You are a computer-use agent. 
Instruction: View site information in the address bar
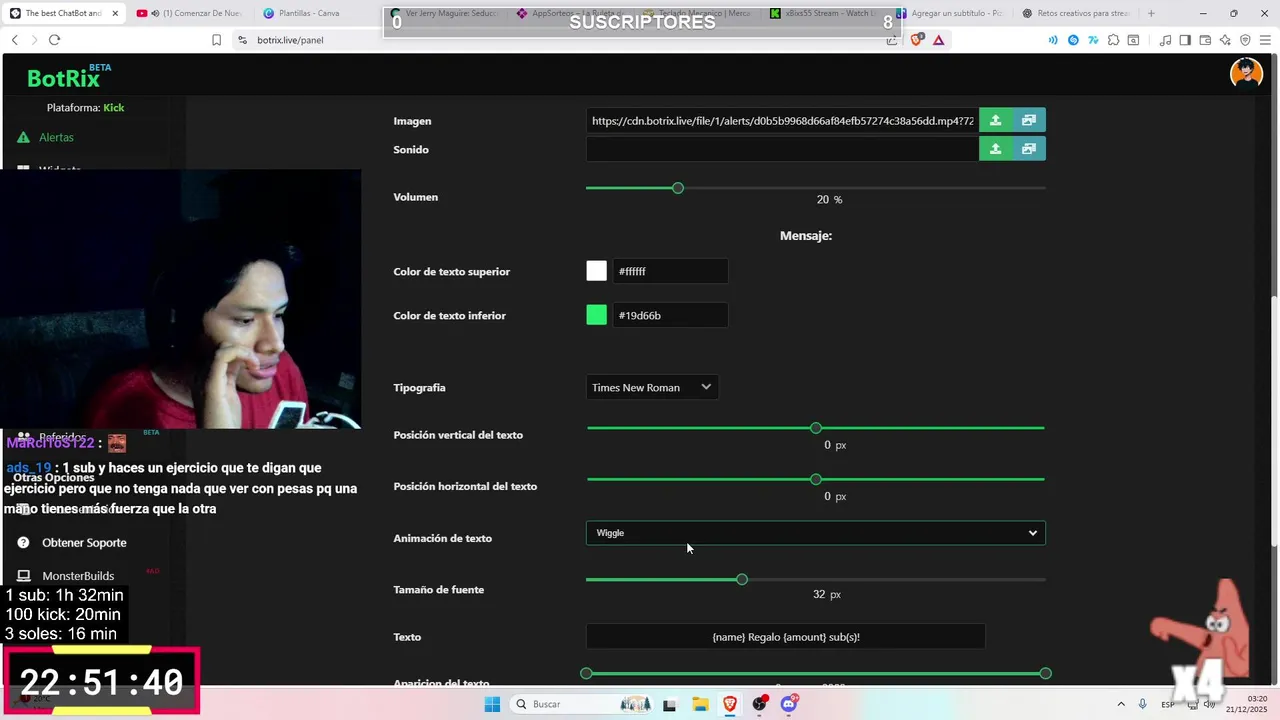pyautogui.click(x=241, y=40)
